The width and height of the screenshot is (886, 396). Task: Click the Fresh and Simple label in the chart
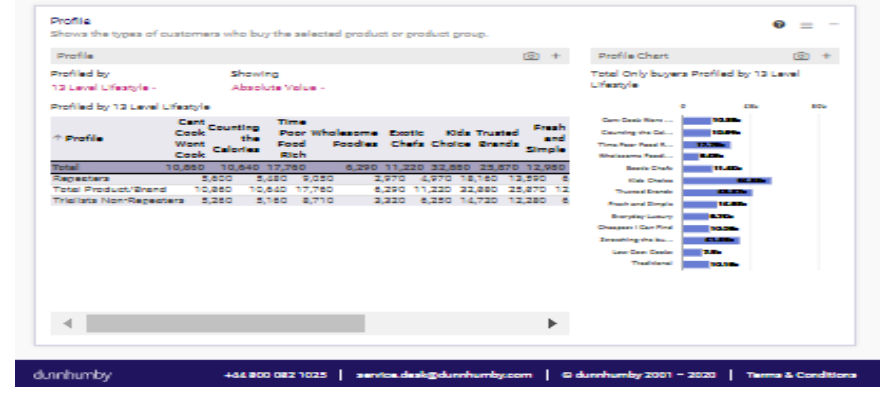click(641, 204)
